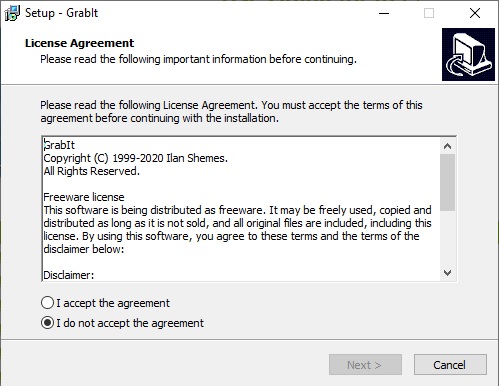Click the license scrollbar up arrow
Image resolution: width=499 pixels, height=386 pixels.
[x=447, y=146]
